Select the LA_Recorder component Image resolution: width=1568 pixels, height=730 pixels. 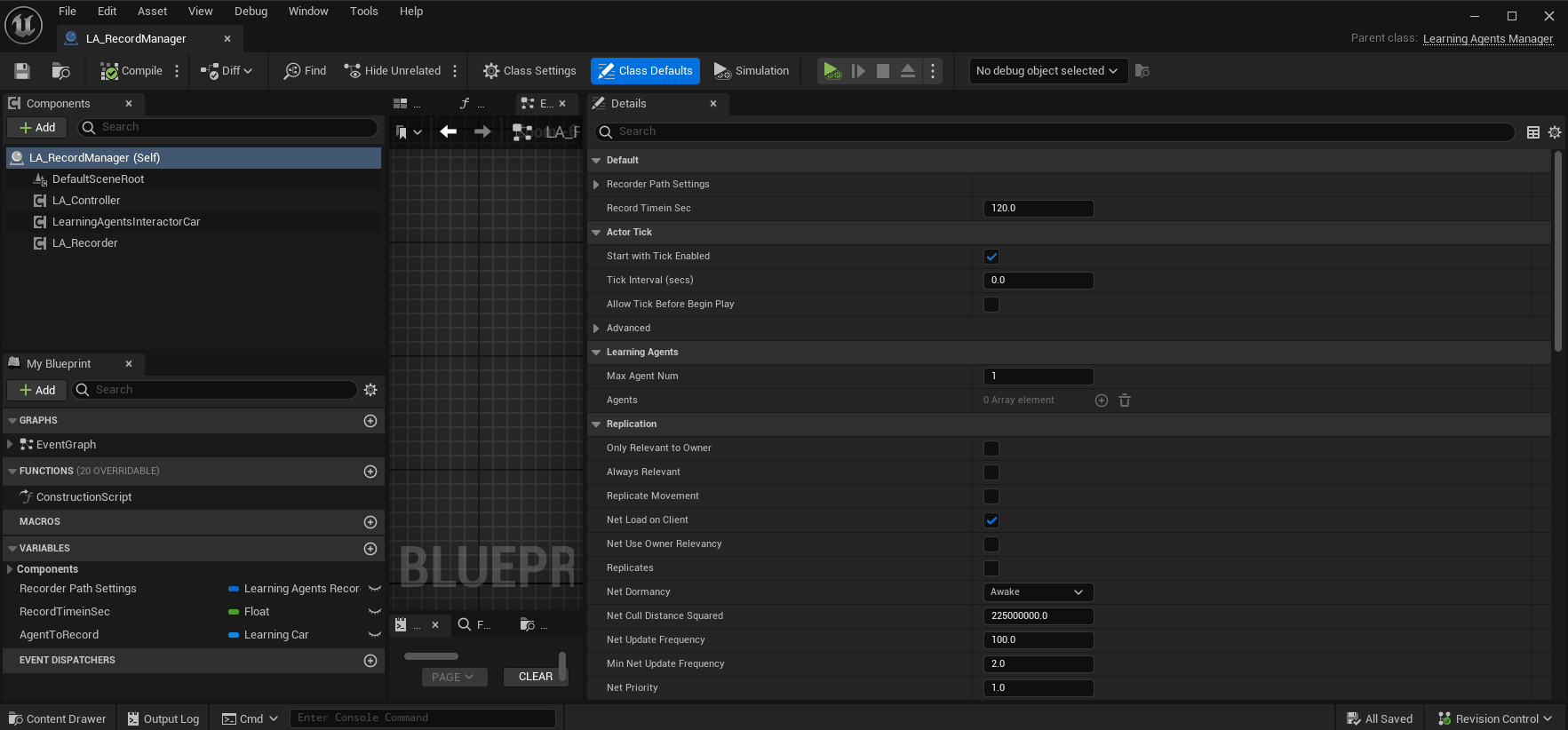[84, 243]
